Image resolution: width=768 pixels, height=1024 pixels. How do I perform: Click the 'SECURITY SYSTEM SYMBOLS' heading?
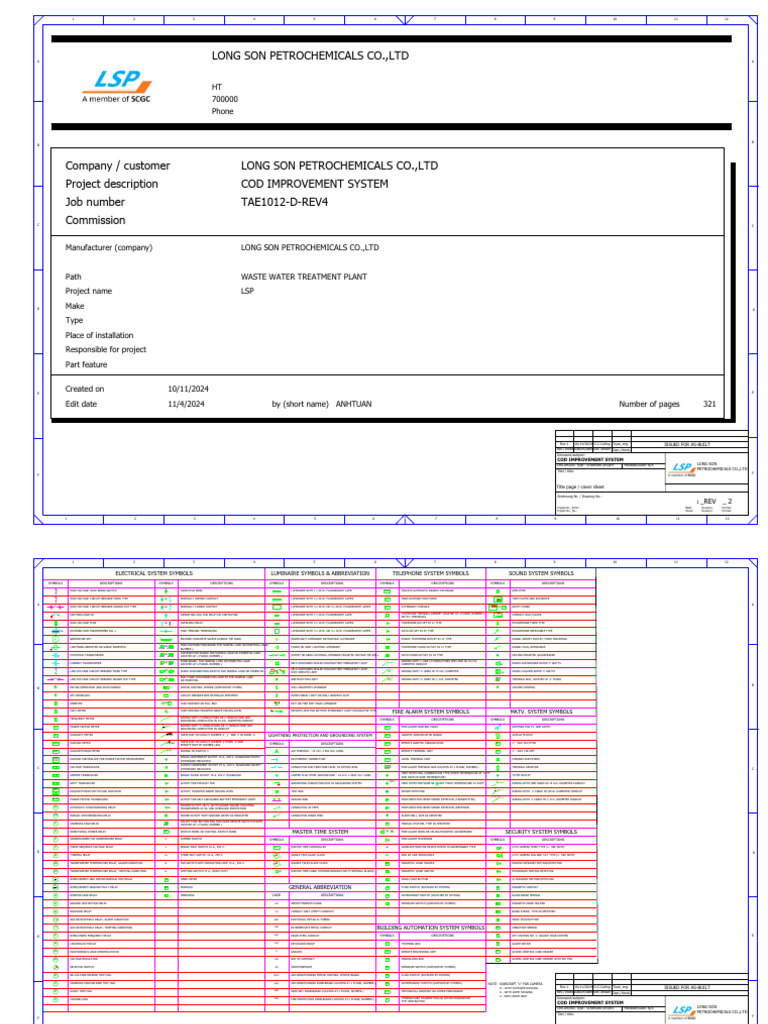pos(541,832)
